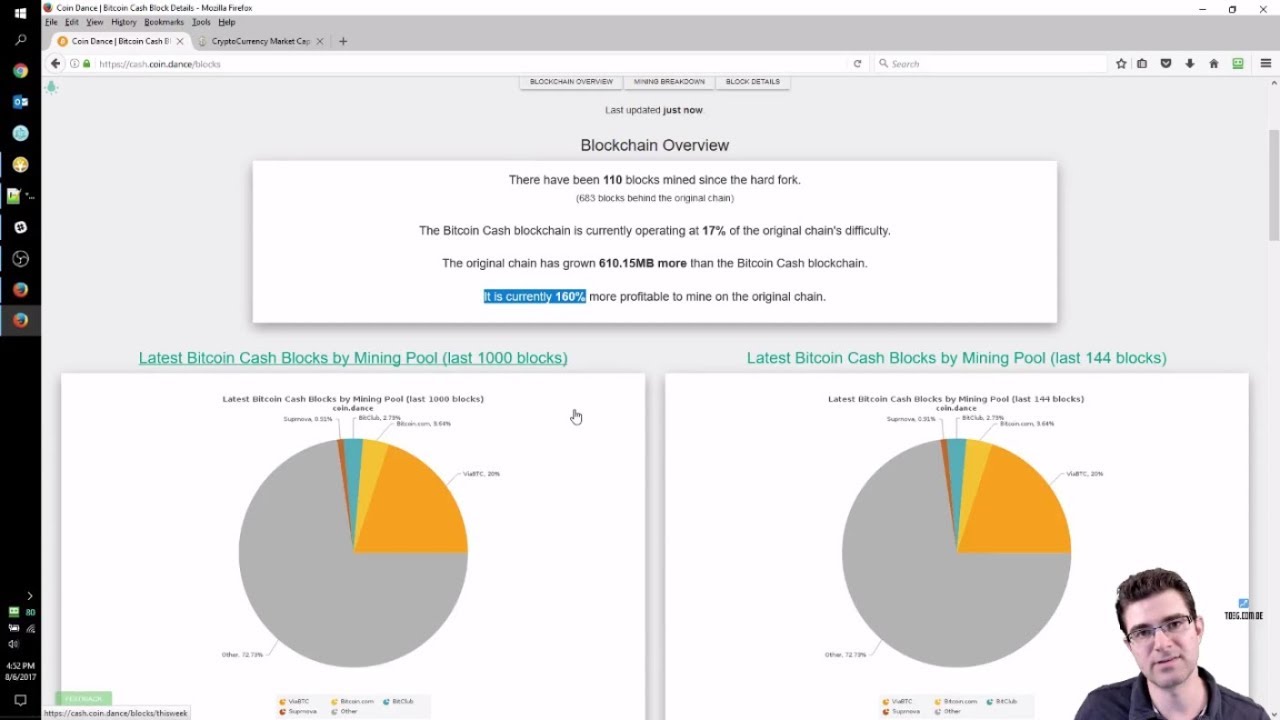The image size is (1280, 720).
Task: Toggle Other legend in left chart
Action: 344,711
